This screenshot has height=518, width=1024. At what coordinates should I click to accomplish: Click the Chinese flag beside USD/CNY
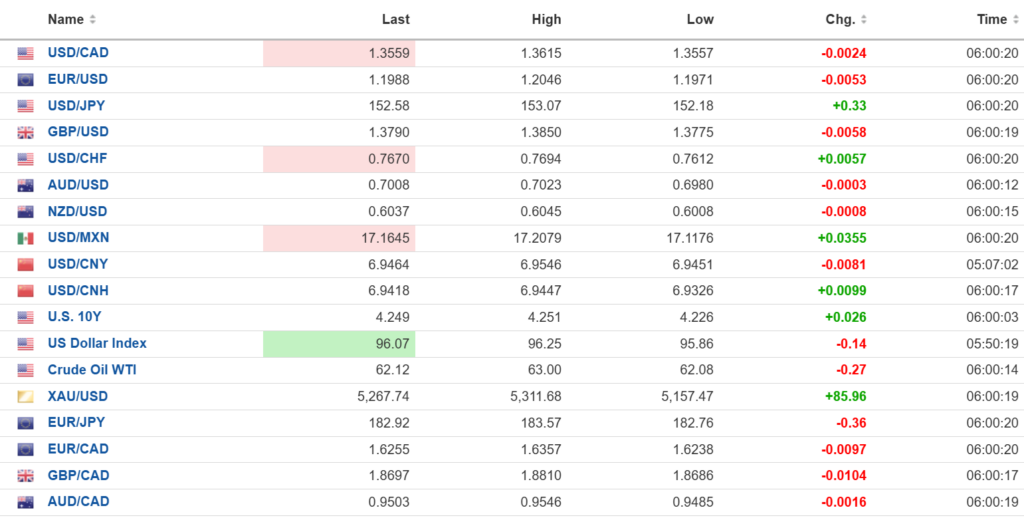pyautogui.click(x=26, y=265)
